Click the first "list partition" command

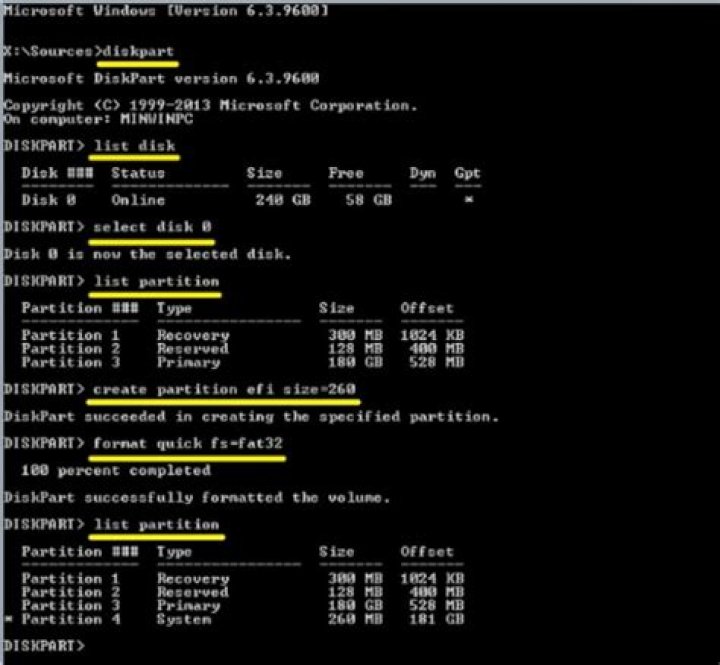[157, 281]
